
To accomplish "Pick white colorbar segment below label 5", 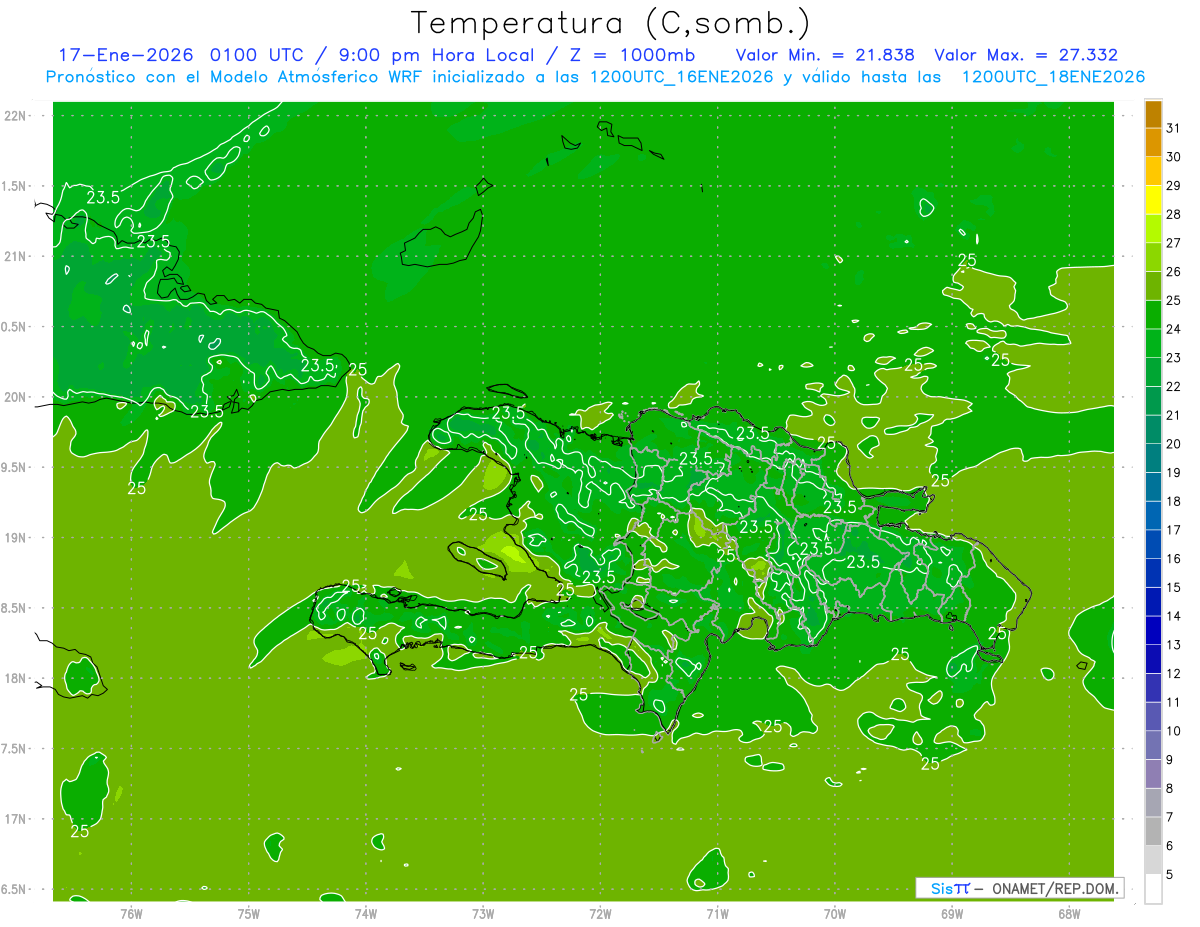I will [x=1153, y=889].
